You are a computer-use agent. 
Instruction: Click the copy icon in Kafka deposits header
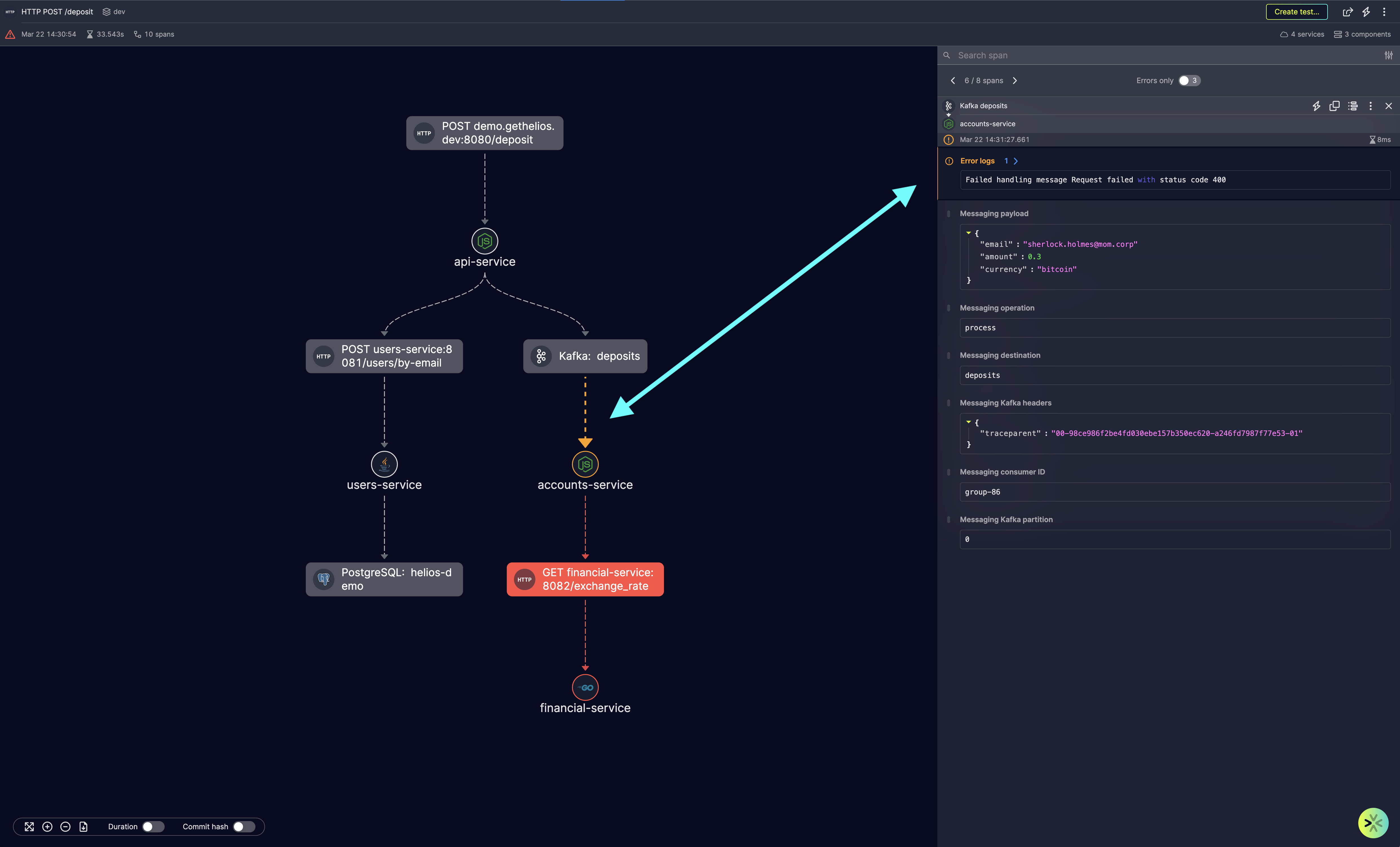point(1334,106)
